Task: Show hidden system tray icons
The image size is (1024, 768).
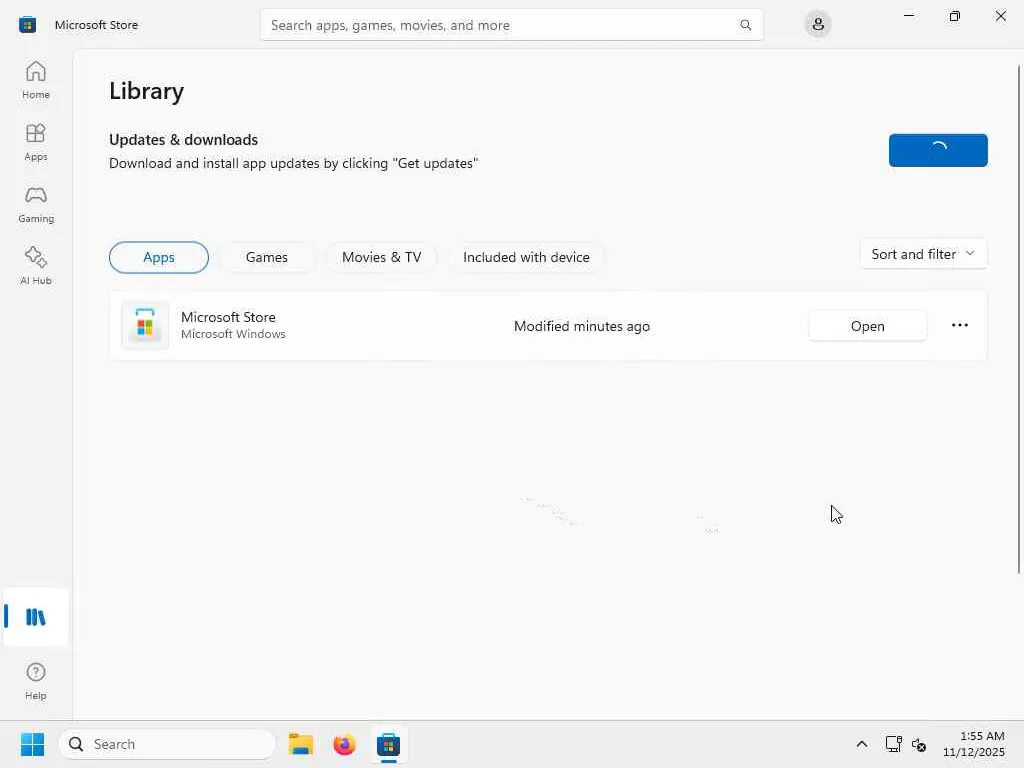Action: tap(861, 744)
